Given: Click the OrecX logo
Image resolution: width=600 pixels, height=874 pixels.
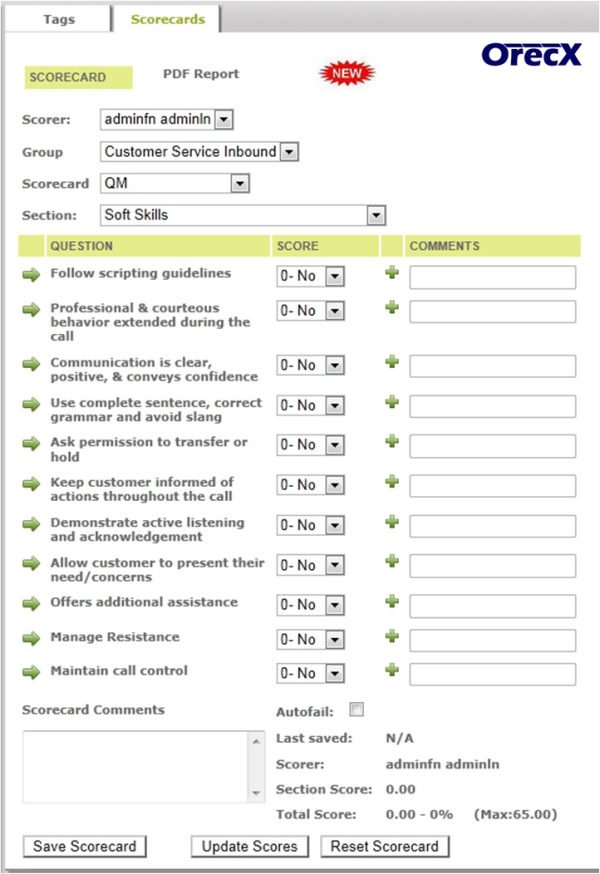Looking at the screenshot, I should (x=530, y=55).
